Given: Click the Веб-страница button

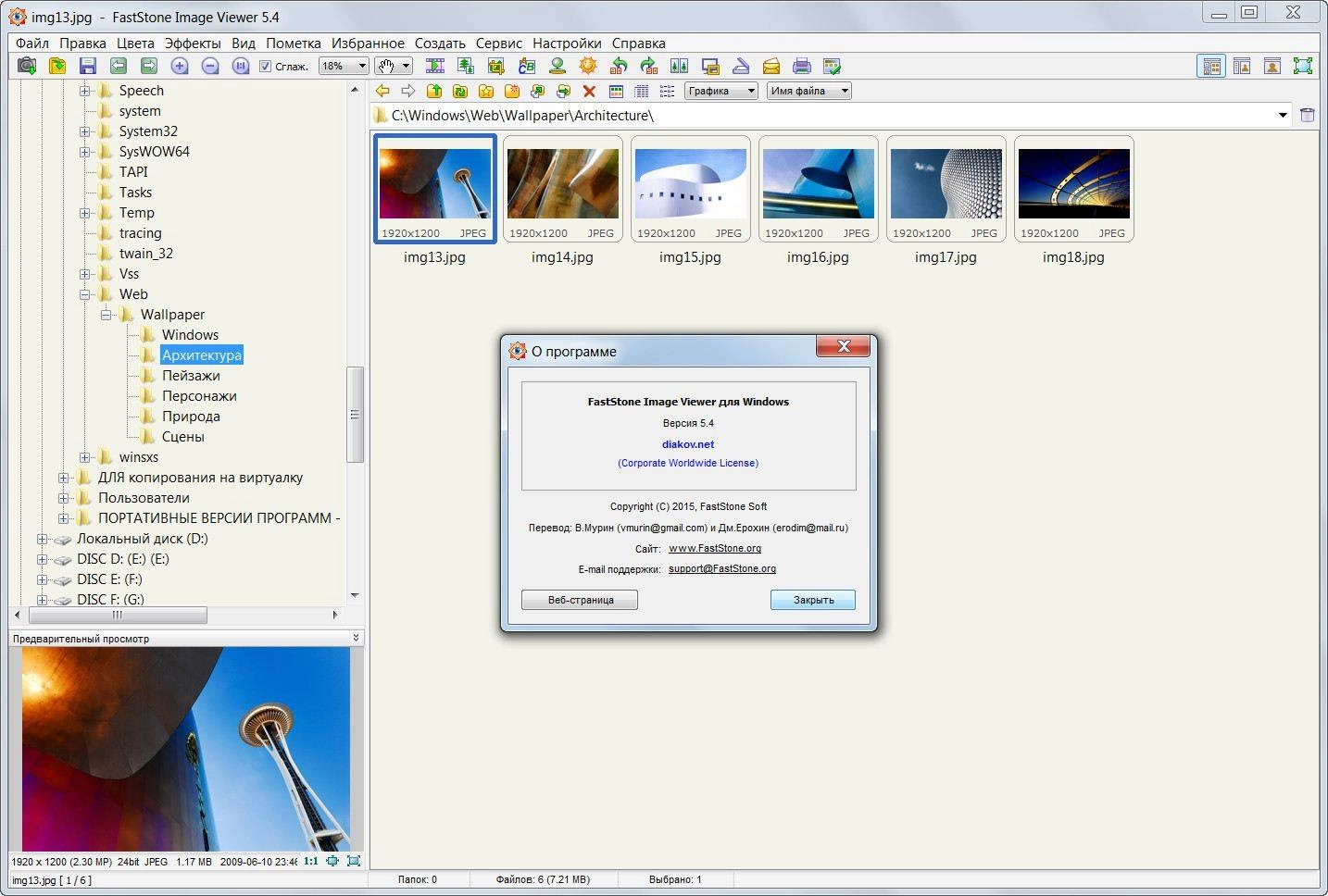Looking at the screenshot, I should (580, 600).
